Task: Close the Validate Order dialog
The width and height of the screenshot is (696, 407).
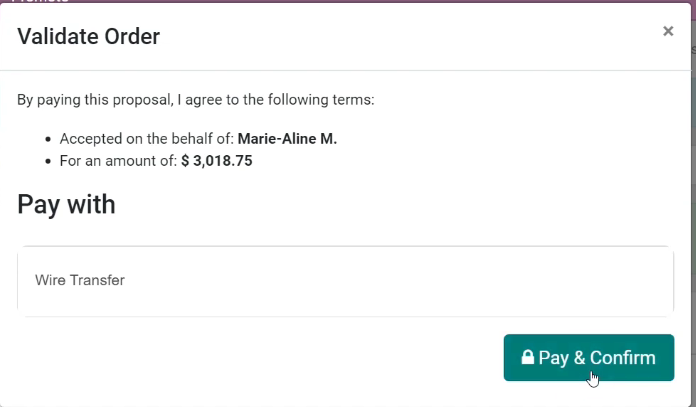Action: tap(668, 31)
